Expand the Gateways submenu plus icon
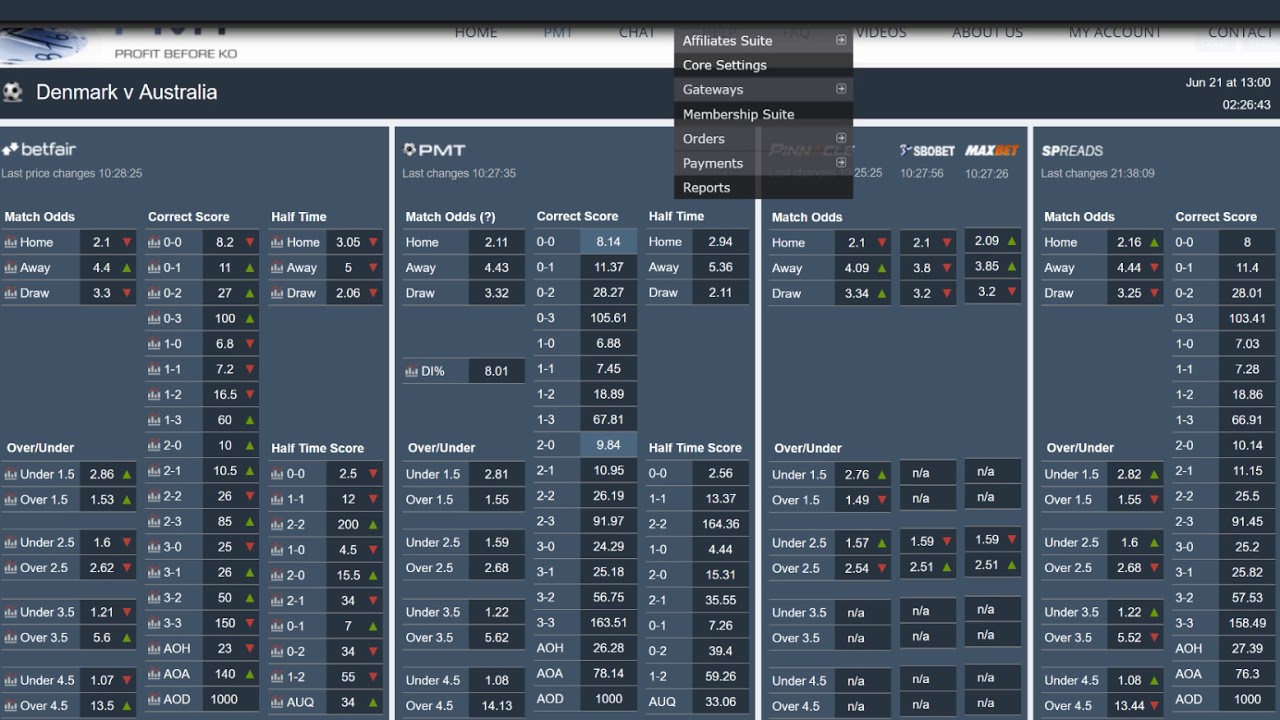 tap(841, 89)
